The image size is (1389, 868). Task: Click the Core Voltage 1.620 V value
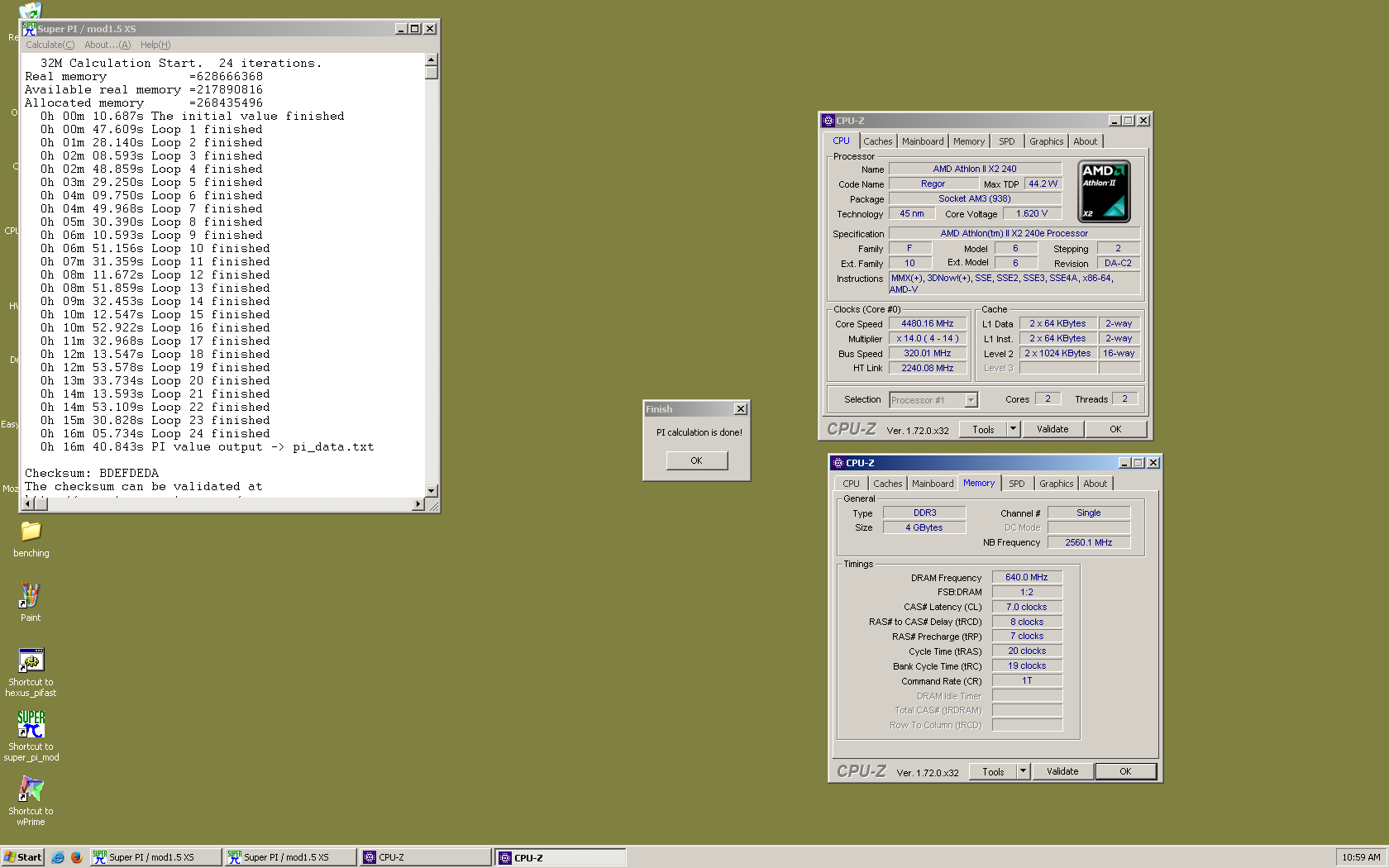click(x=1032, y=214)
